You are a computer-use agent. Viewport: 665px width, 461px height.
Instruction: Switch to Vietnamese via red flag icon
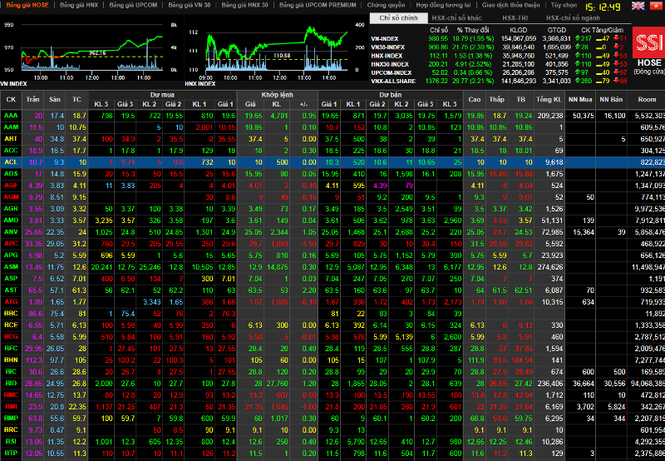pos(657,6)
